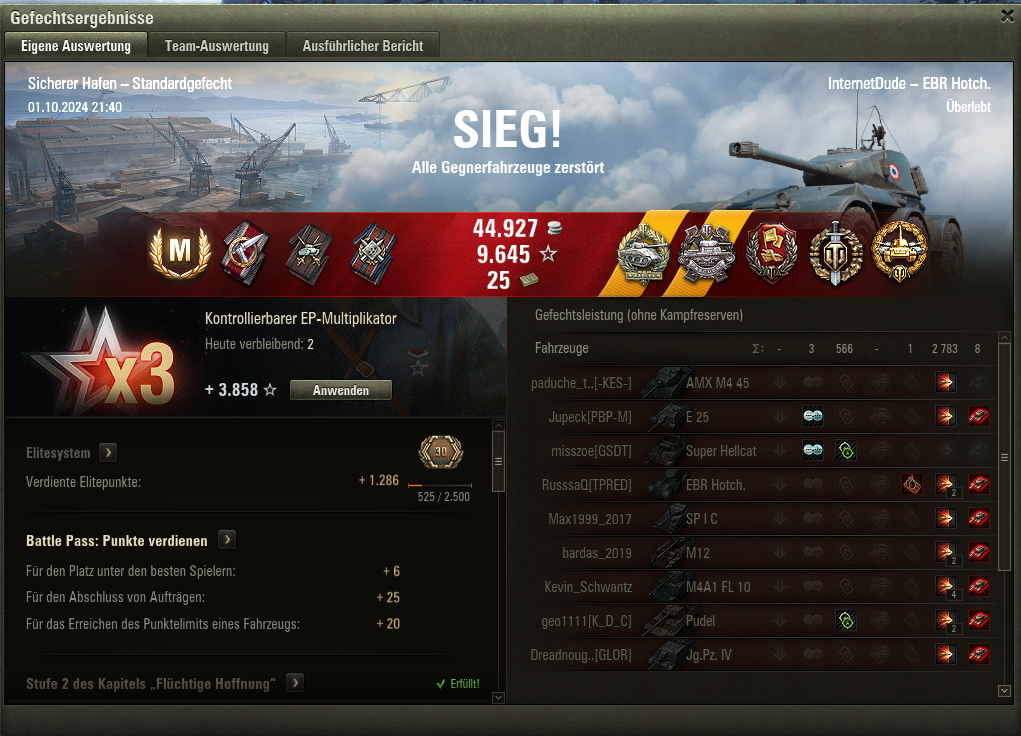Select player Kevin_Schwantz in vehicle list
Screen dimensions: 1021x736
click(588, 587)
